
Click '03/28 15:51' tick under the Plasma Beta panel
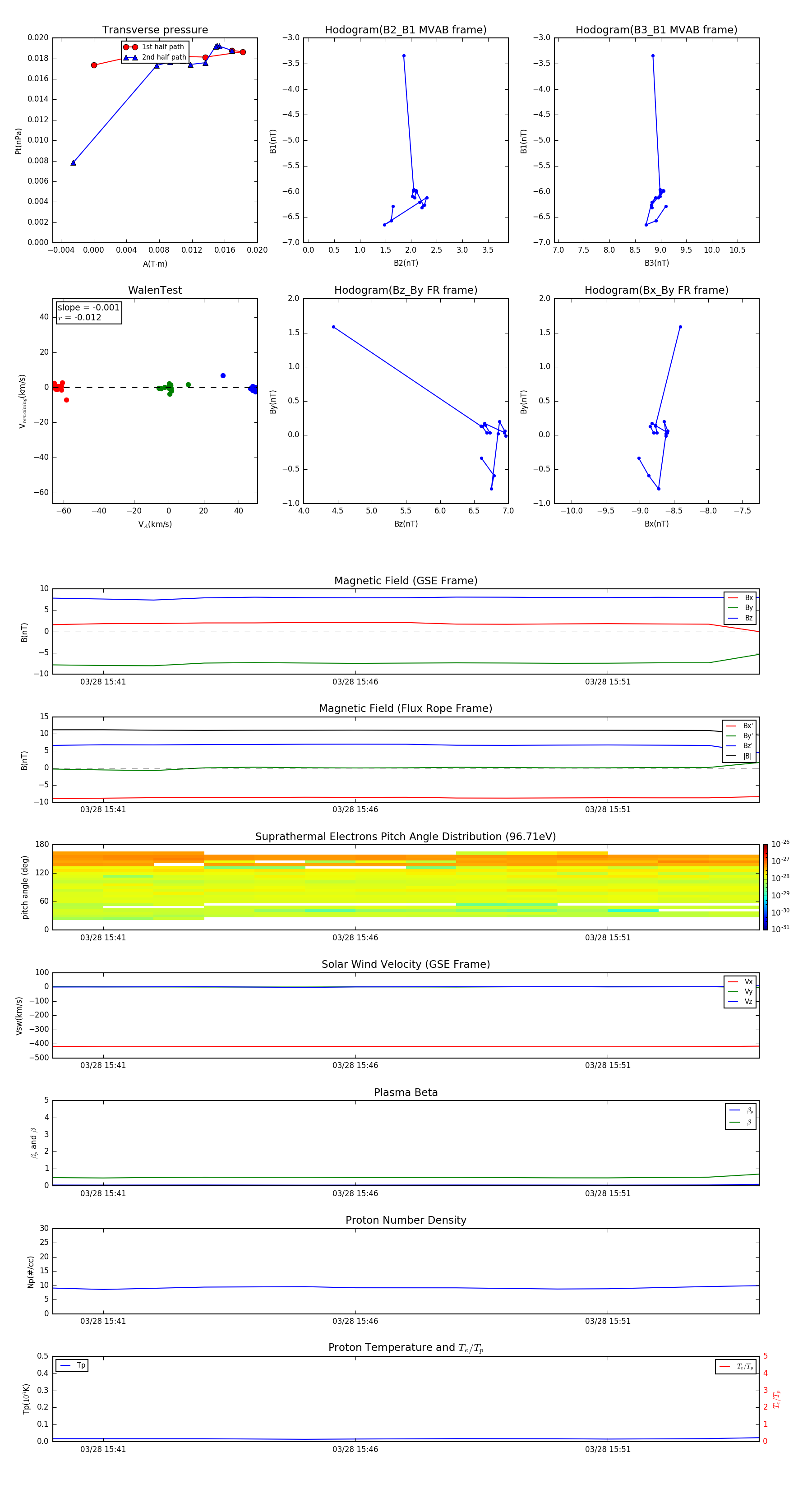point(608,1193)
